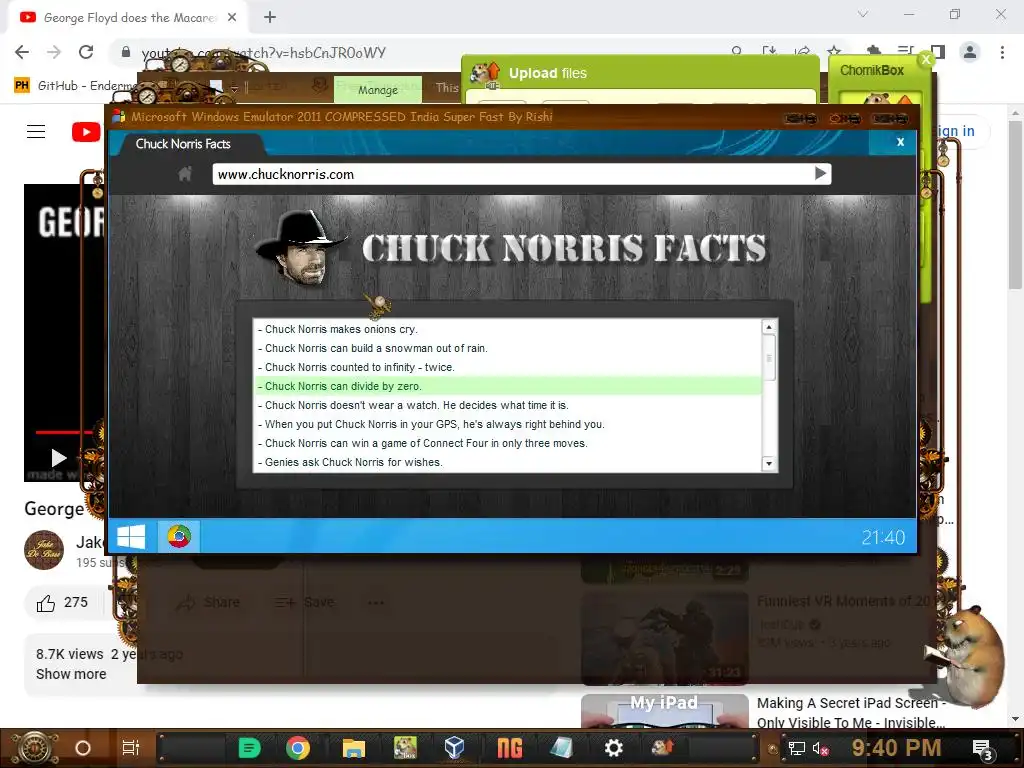Click the ChomikBox panel title
Viewport: 1024px width, 768px height.
coord(871,70)
